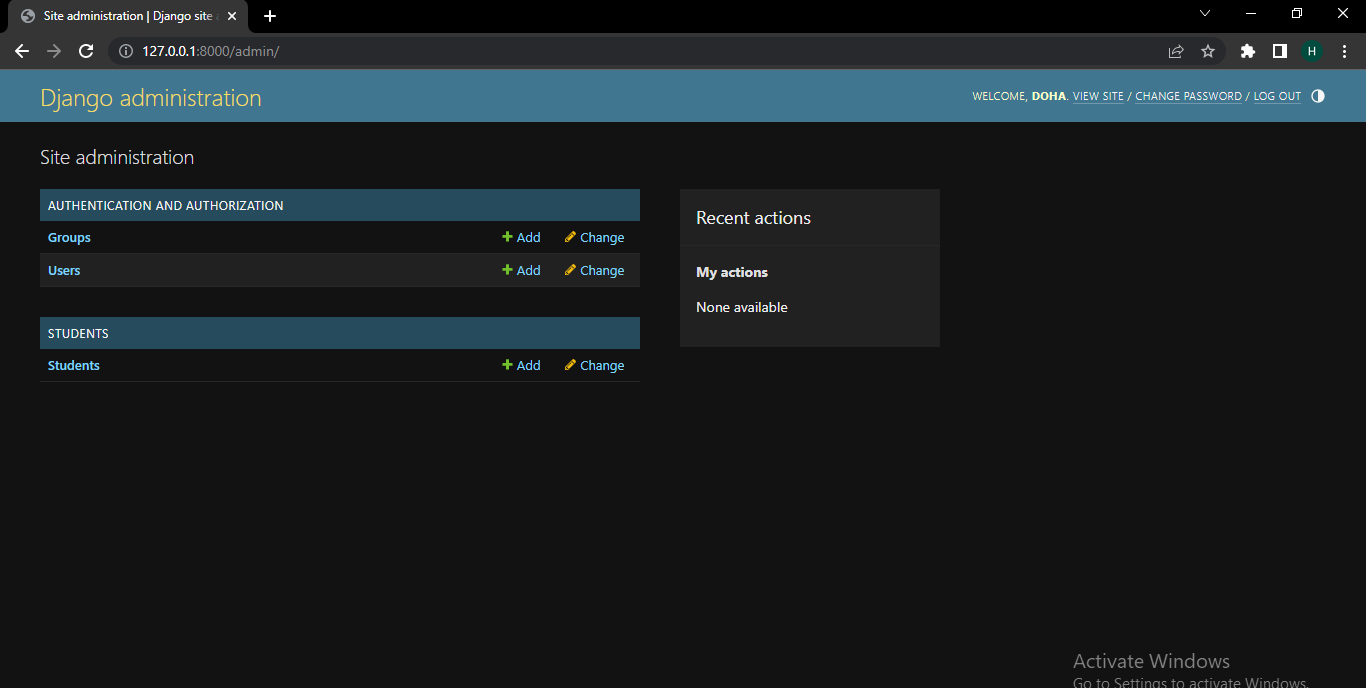The image size is (1366, 688).
Task: Open the browser side panel toggle
Action: click(1280, 51)
